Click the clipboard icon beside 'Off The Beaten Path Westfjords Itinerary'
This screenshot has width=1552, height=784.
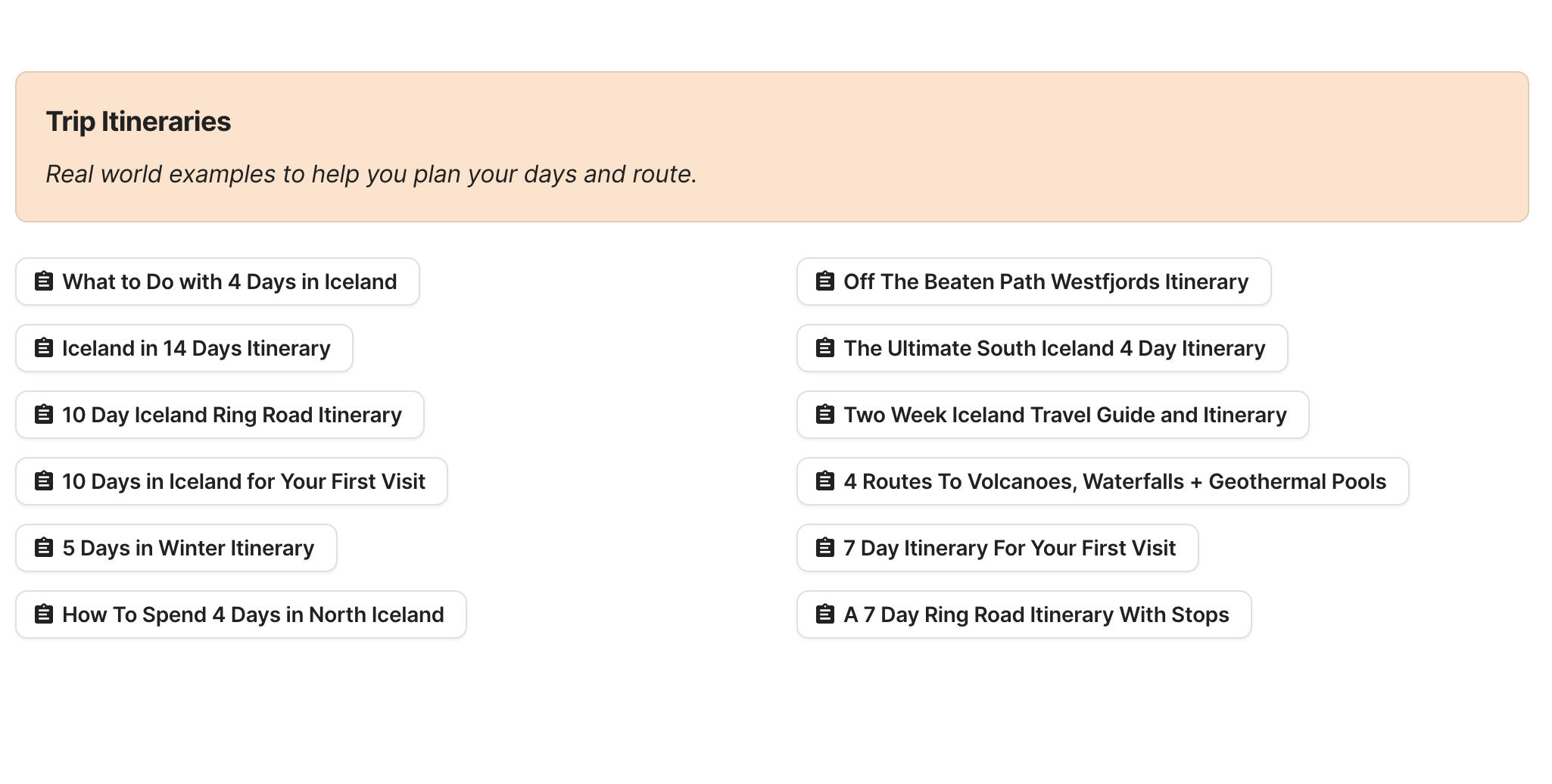coord(825,282)
